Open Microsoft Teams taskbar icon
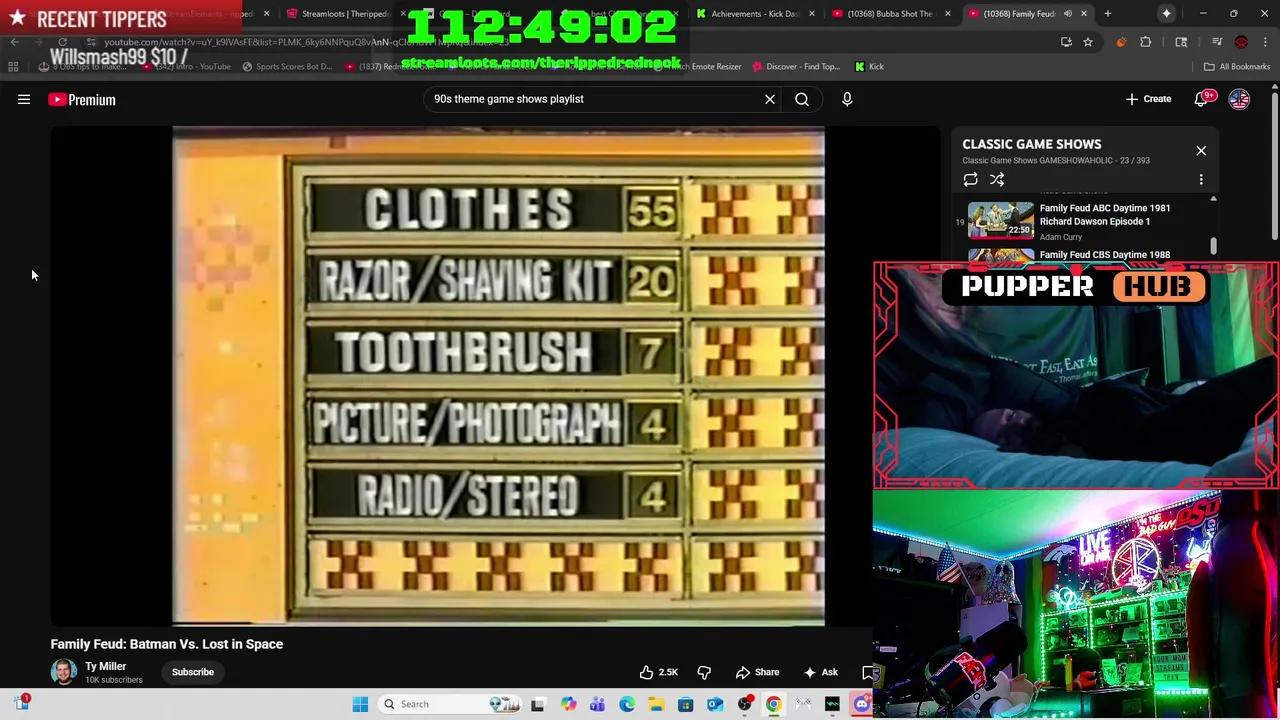The width and height of the screenshot is (1280, 720). tap(597, 704)
